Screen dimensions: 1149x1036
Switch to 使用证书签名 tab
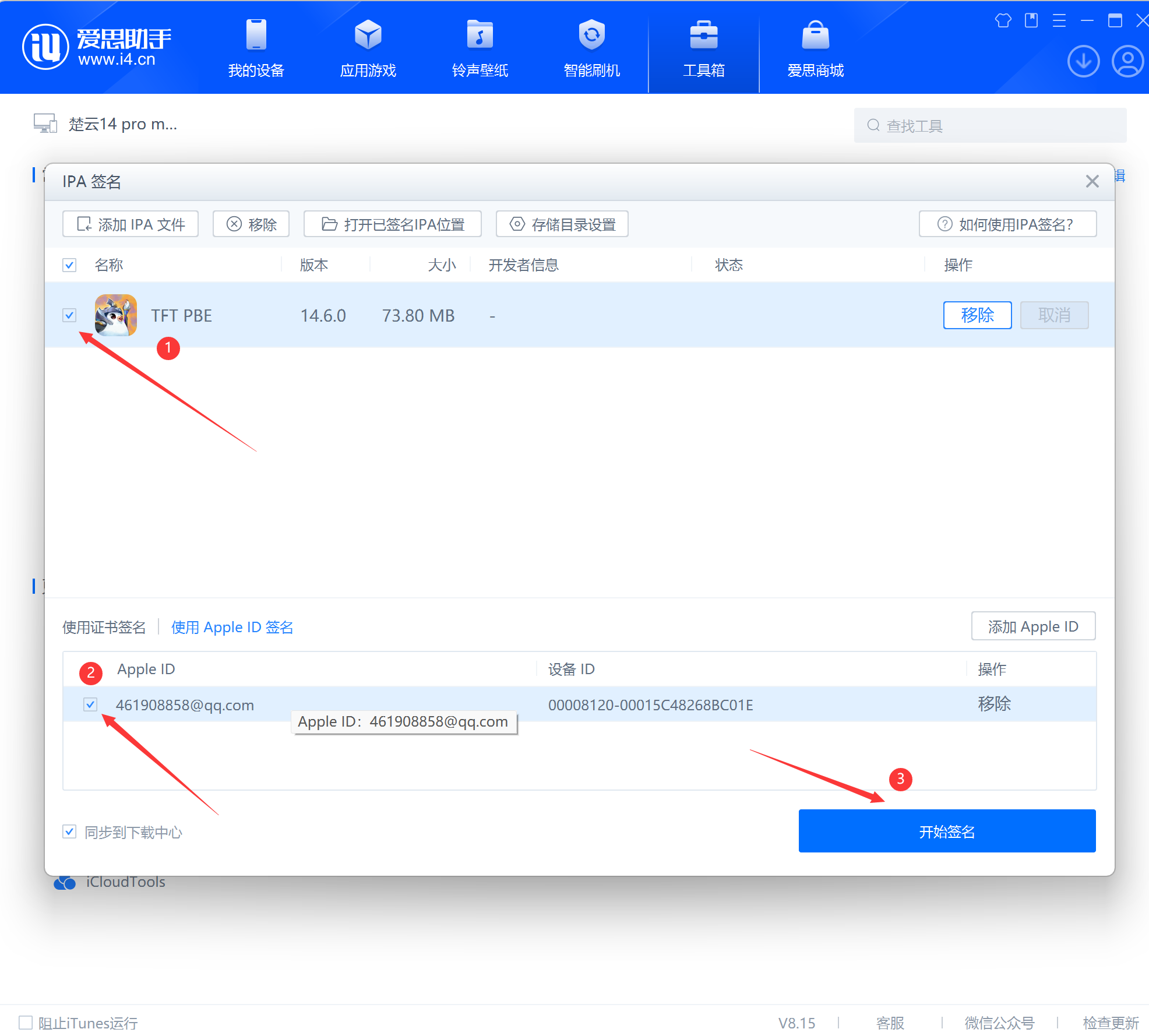[x=104, y=627]
